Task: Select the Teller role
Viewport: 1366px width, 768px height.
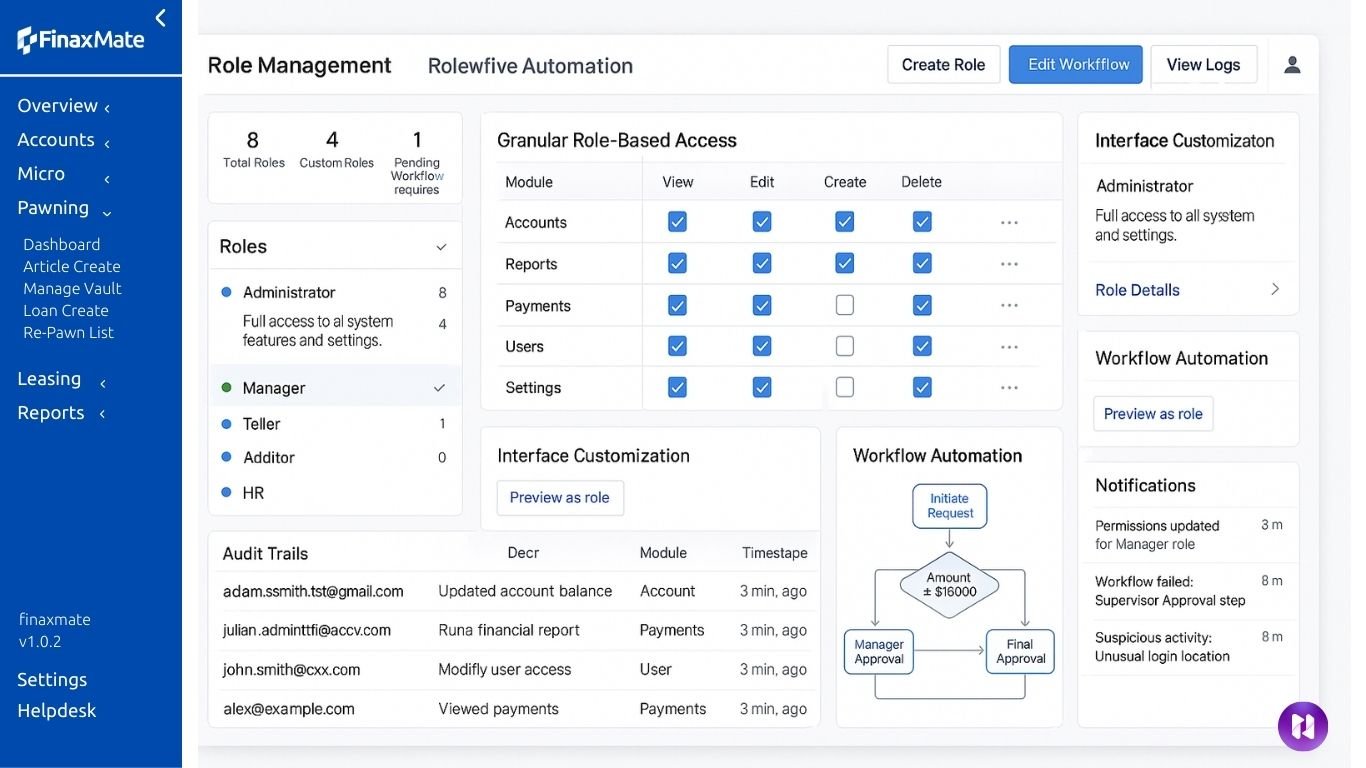Action: 335,424
